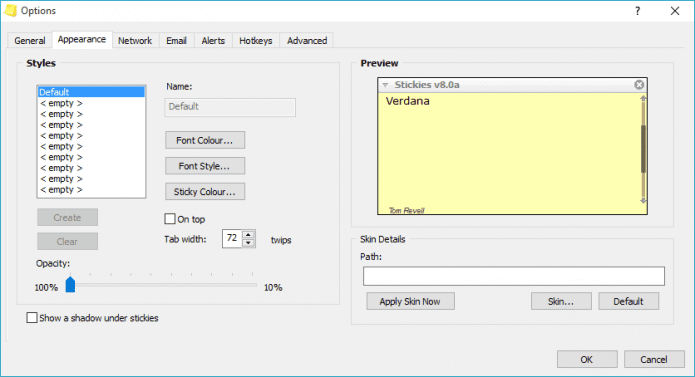695x377 pixels.
Task: Click the Verdana text in preview
Action: pyautogui.click(x=407, y=101)
